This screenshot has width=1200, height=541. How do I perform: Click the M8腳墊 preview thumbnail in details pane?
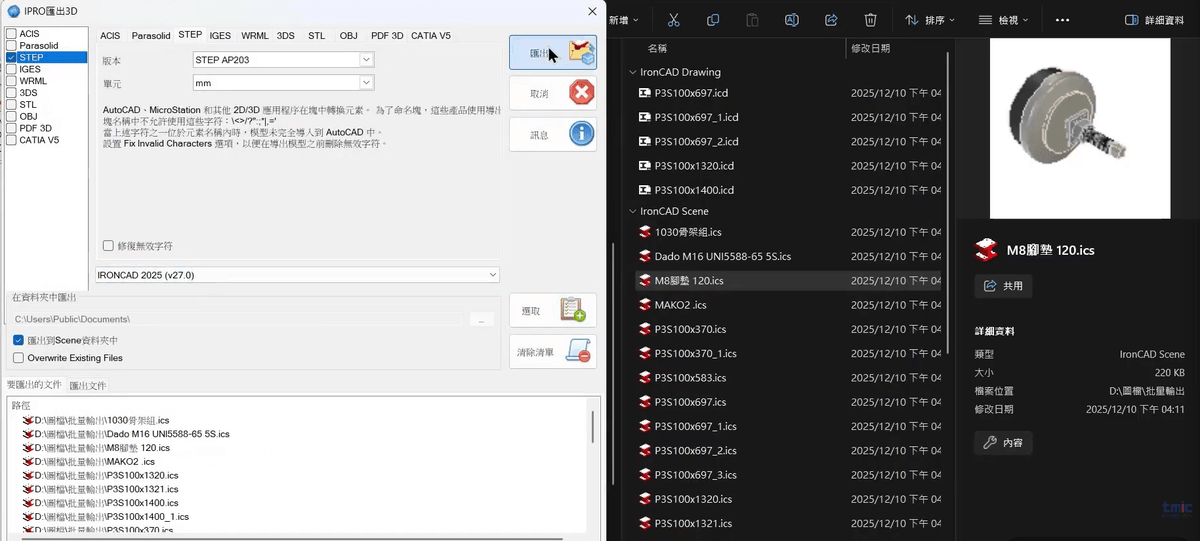pyautogui.click(x=1080, y=130)
